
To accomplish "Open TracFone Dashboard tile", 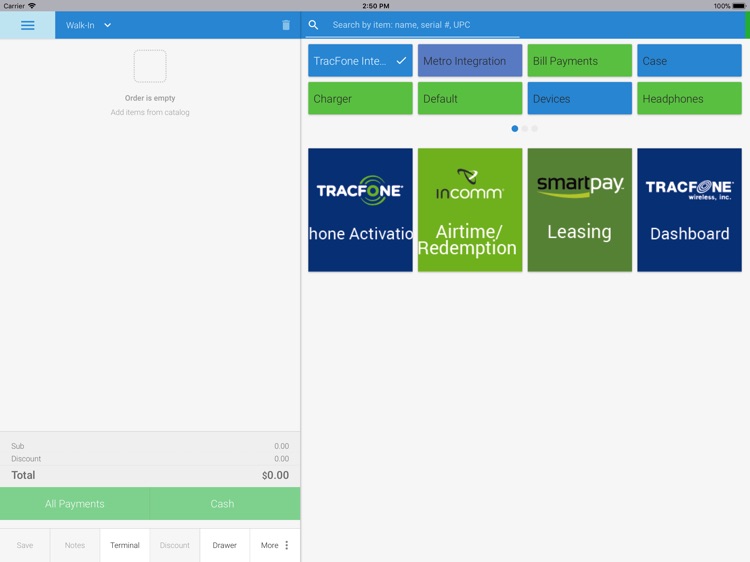I will (x=689, y=210).
